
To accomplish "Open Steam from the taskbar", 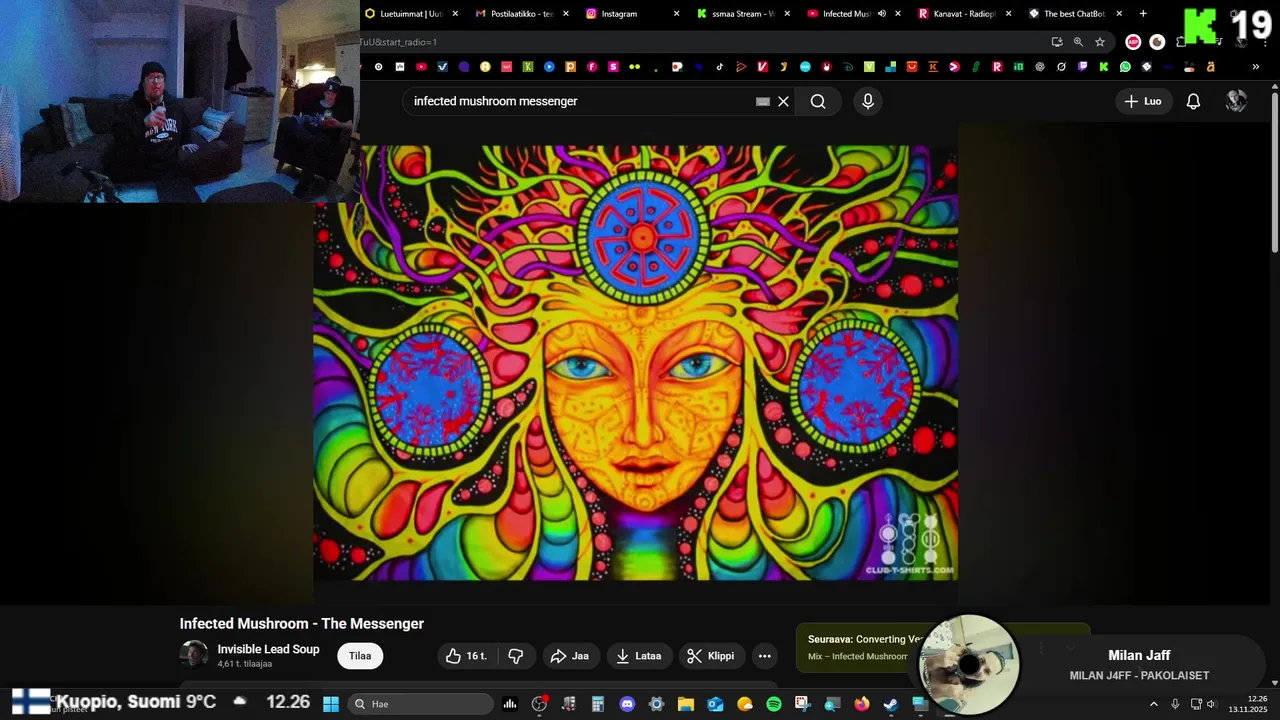I will point(890,704).
